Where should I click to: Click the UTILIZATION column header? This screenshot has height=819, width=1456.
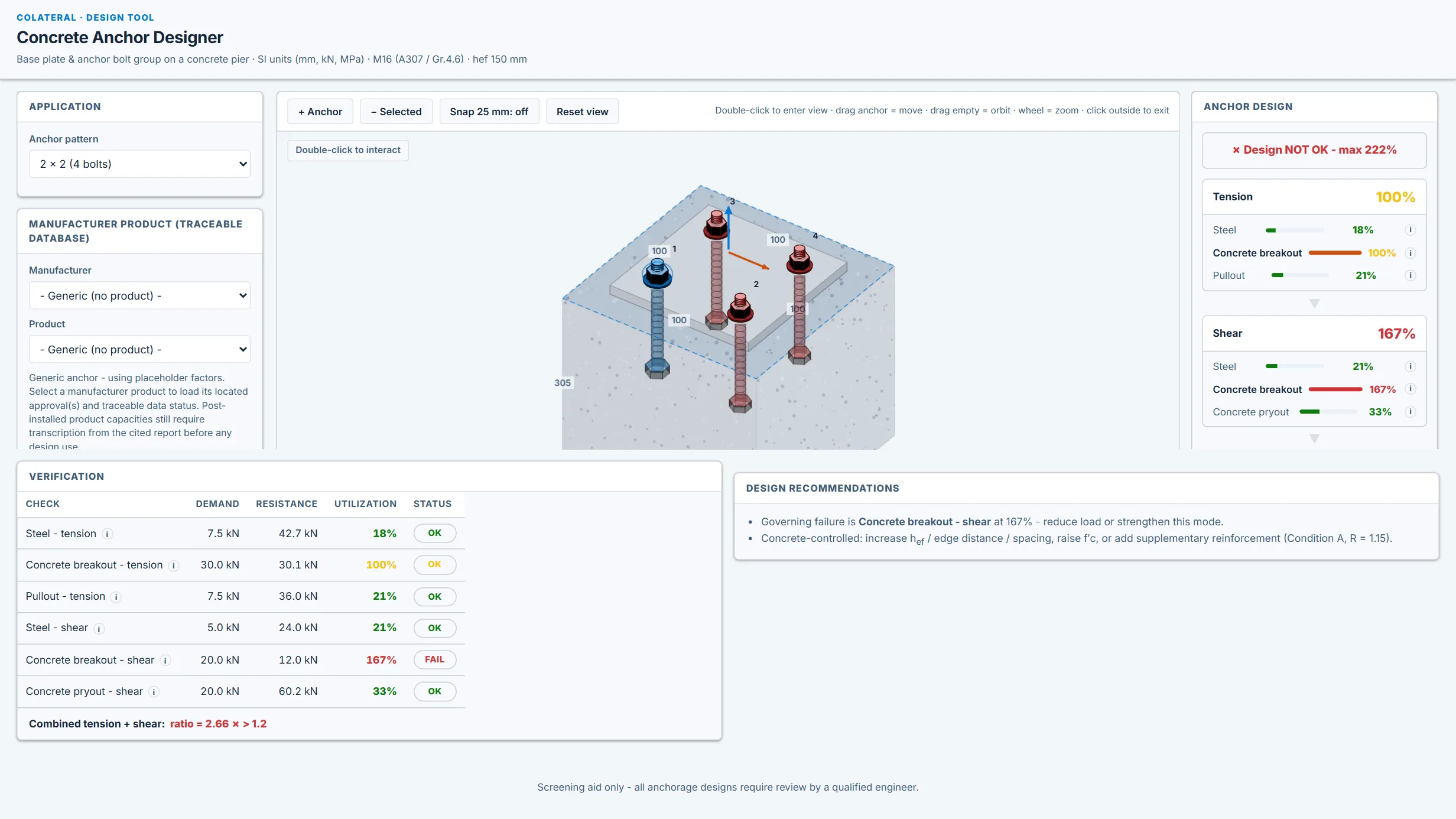coord(365,504)
